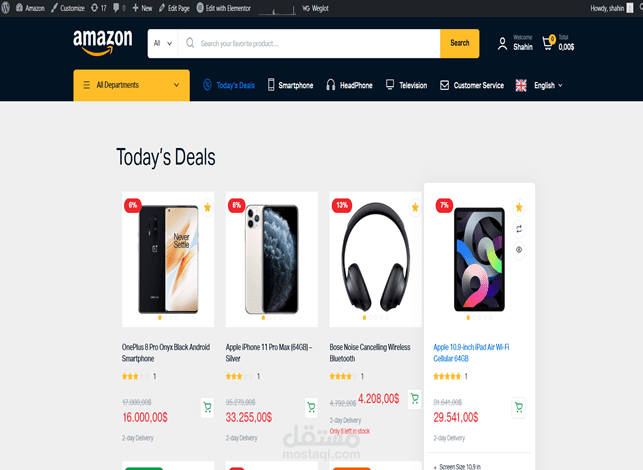Add iPhone 11 Pro Max to cart
Screen dimensions: 643x470
pos(311,407)
